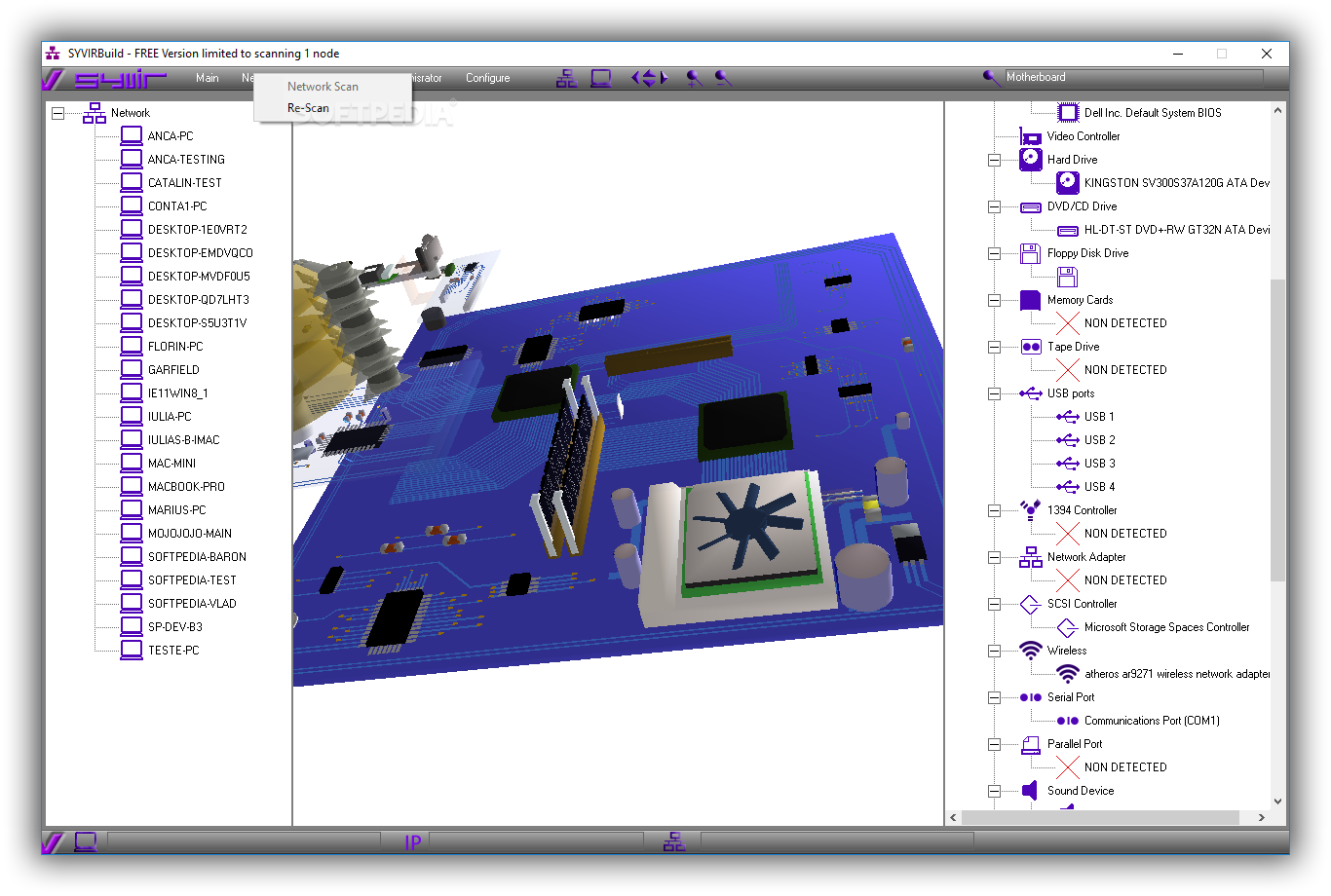Viewport: 1331px width, 896px height.
Task: Select the GARFIELD computer in network list
Action: 173,370
